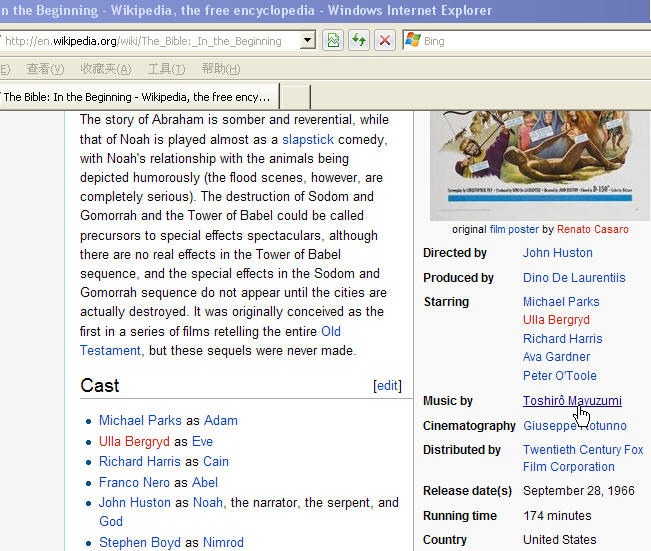
Task: Open Richard Harris link in infobox
Action: click(562, 339)
